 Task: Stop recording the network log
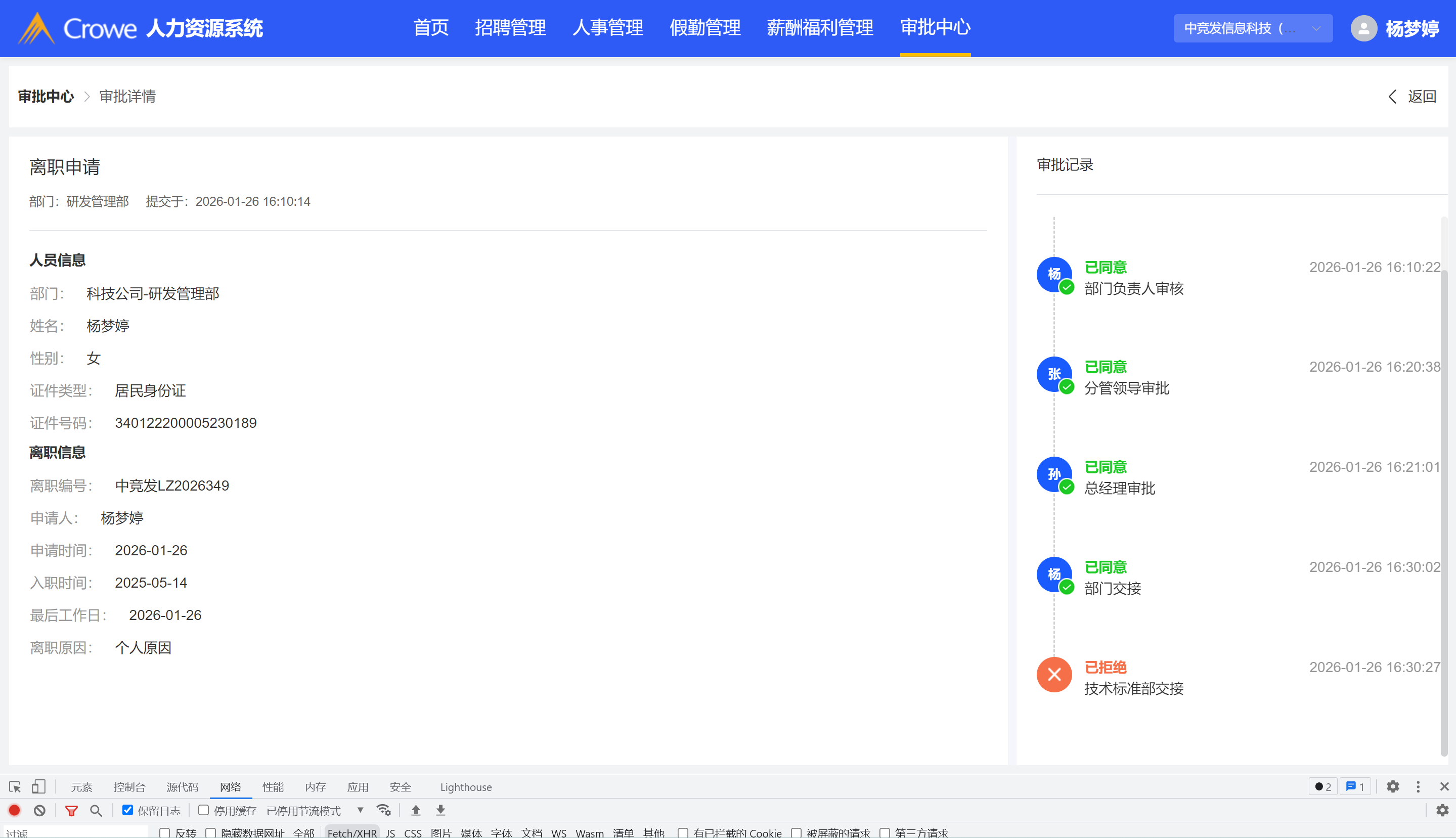pos(14,810)
